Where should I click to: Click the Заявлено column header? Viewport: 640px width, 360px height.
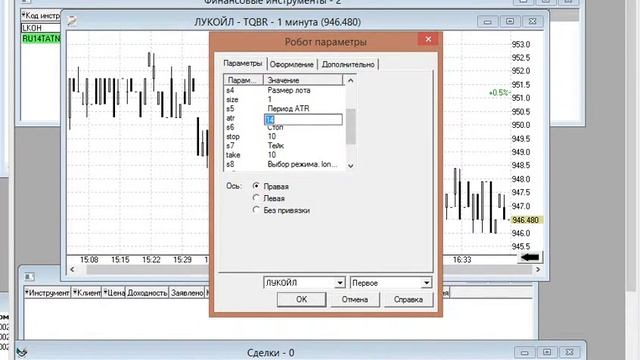187,293
